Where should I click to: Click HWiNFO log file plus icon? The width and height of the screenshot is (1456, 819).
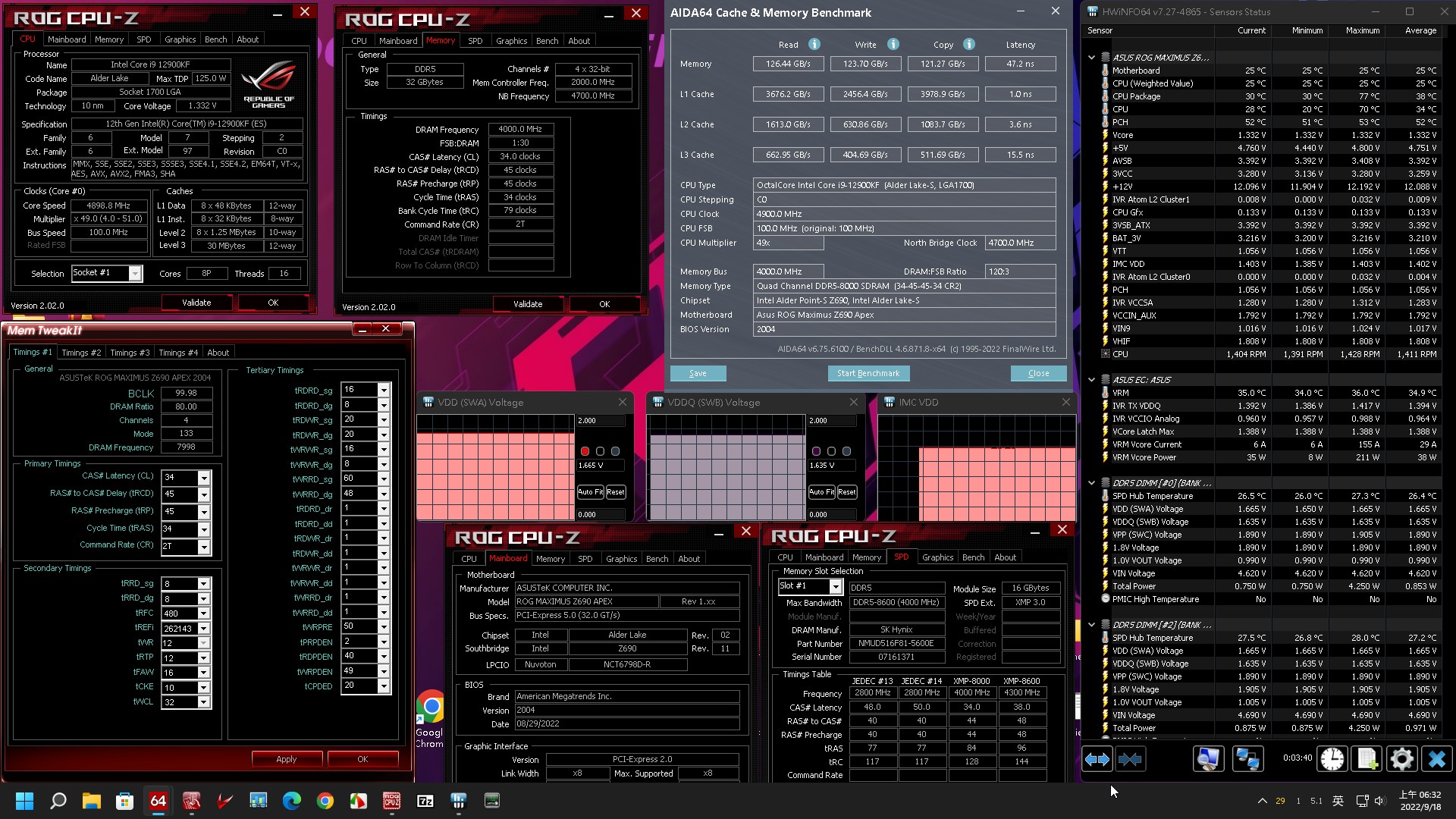point(1367,759)
